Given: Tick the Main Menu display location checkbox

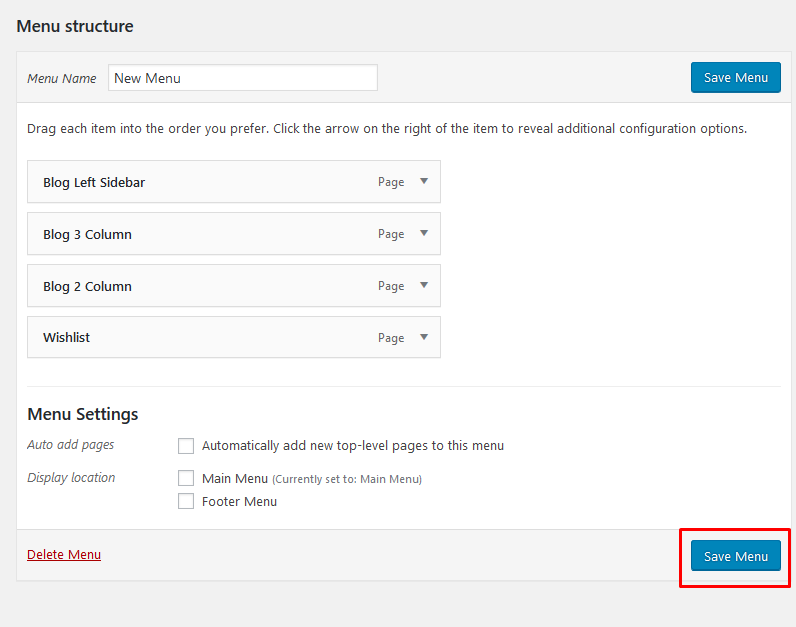Looking at the screenshot, I should pos(186,478).
